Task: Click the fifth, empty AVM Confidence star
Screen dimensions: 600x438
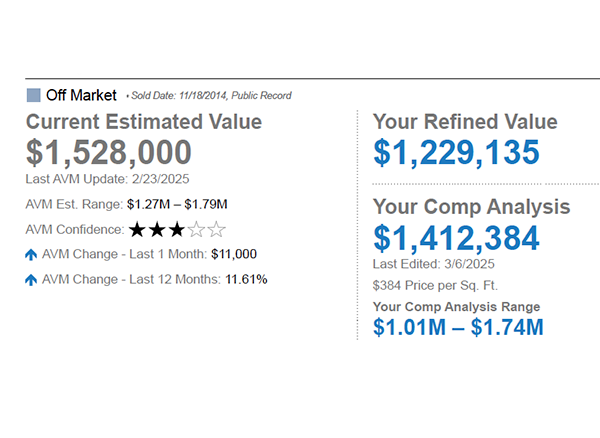Action: point(217,230)
